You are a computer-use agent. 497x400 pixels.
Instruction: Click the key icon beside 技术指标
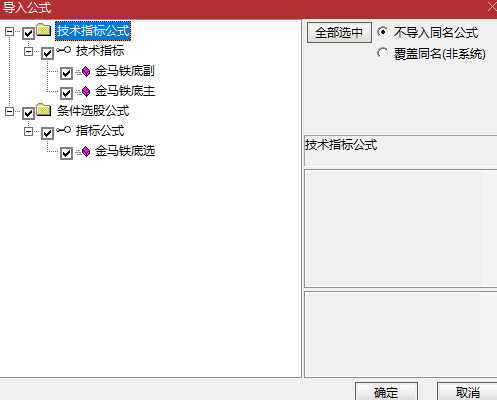63,50
